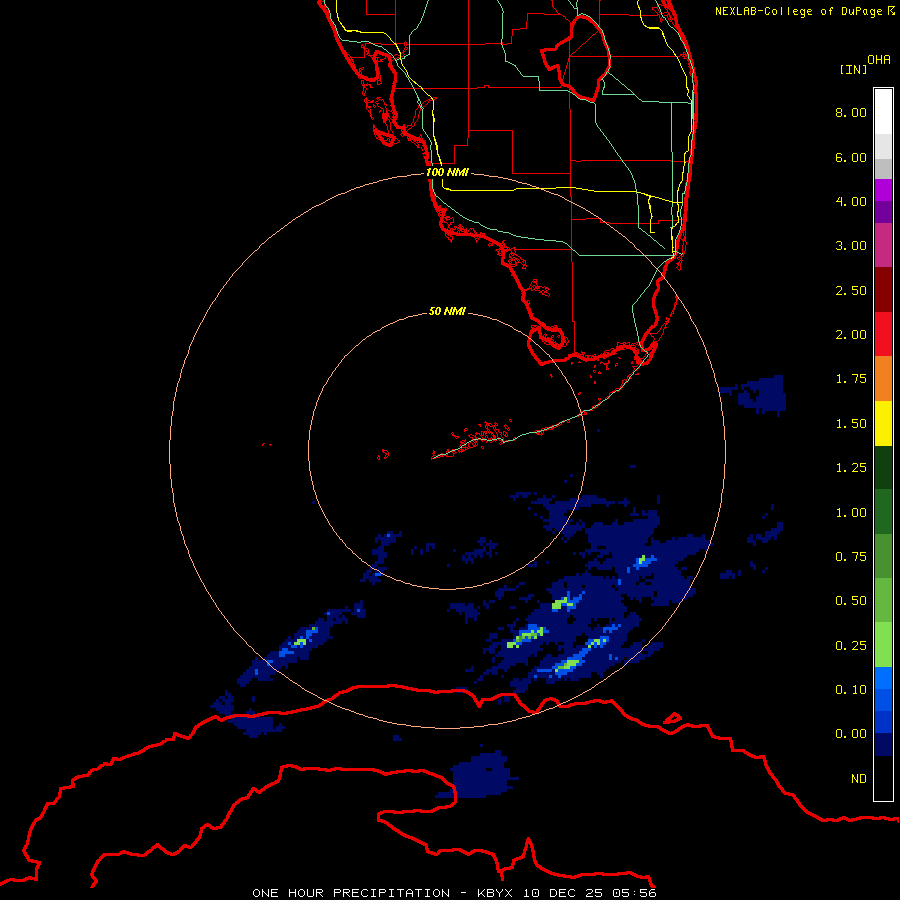This screenshot has width=900, height=900.
Task: Click the 0.10 legend value
Action: [x=851, y=690]
